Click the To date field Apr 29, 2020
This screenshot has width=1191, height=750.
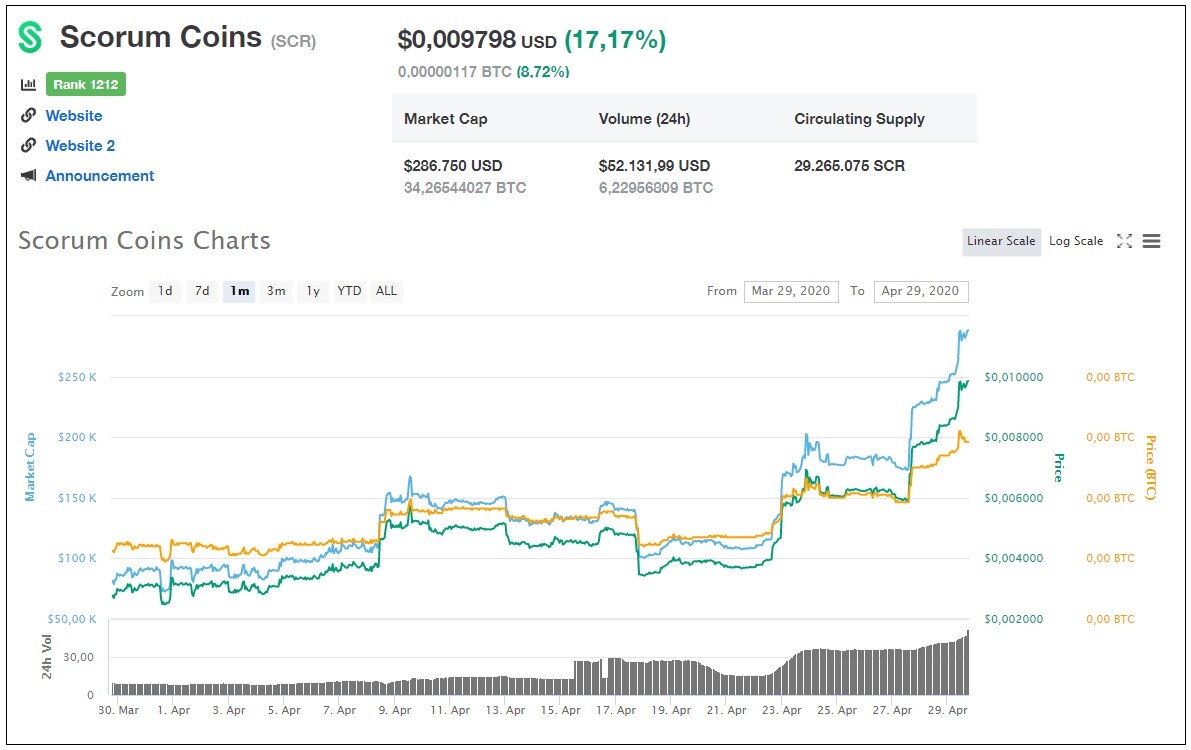(x=921, y=291)
